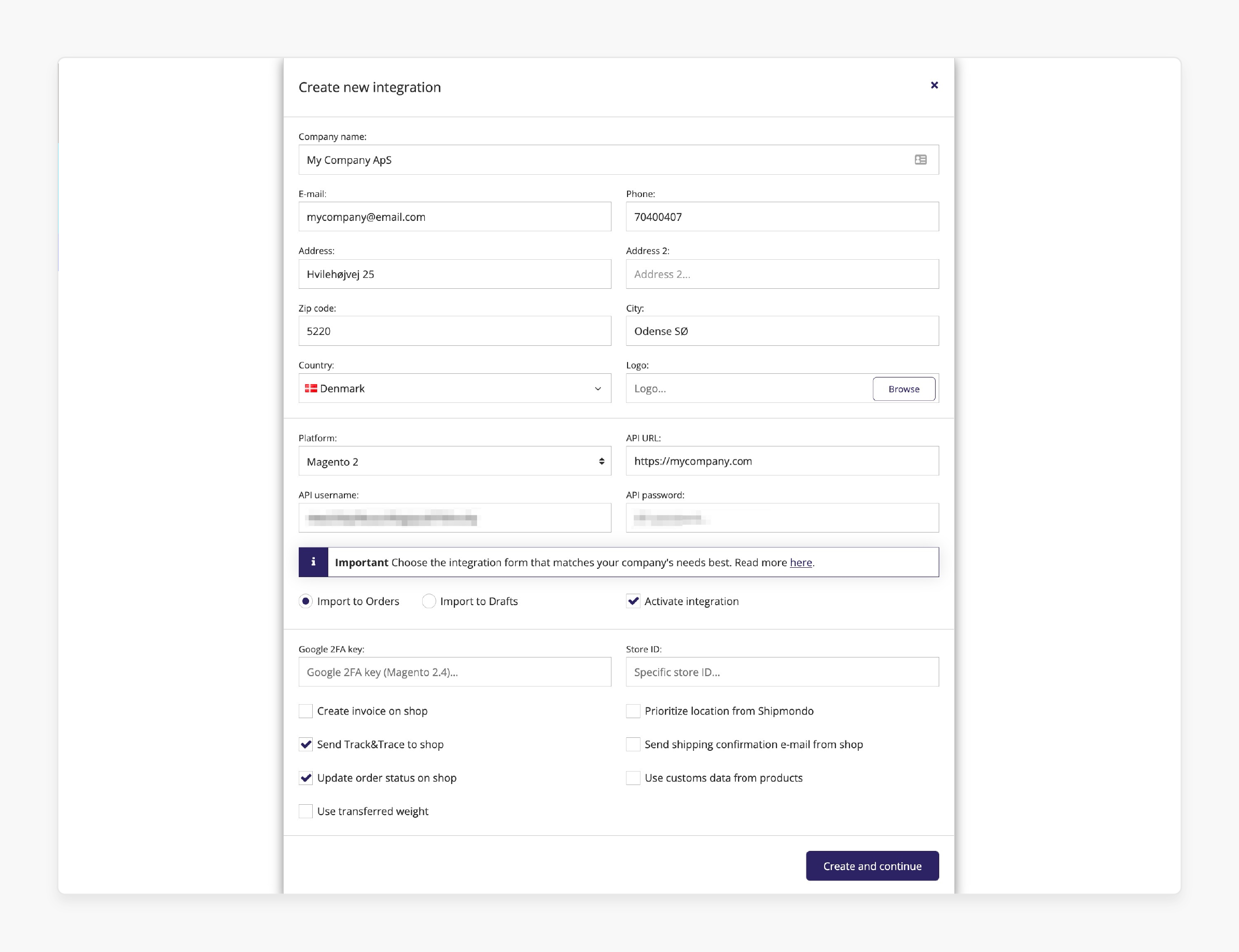This screenshot has width=1239, height=952.
Task: Click the Company name input field
Action: (x=618, y=160)
